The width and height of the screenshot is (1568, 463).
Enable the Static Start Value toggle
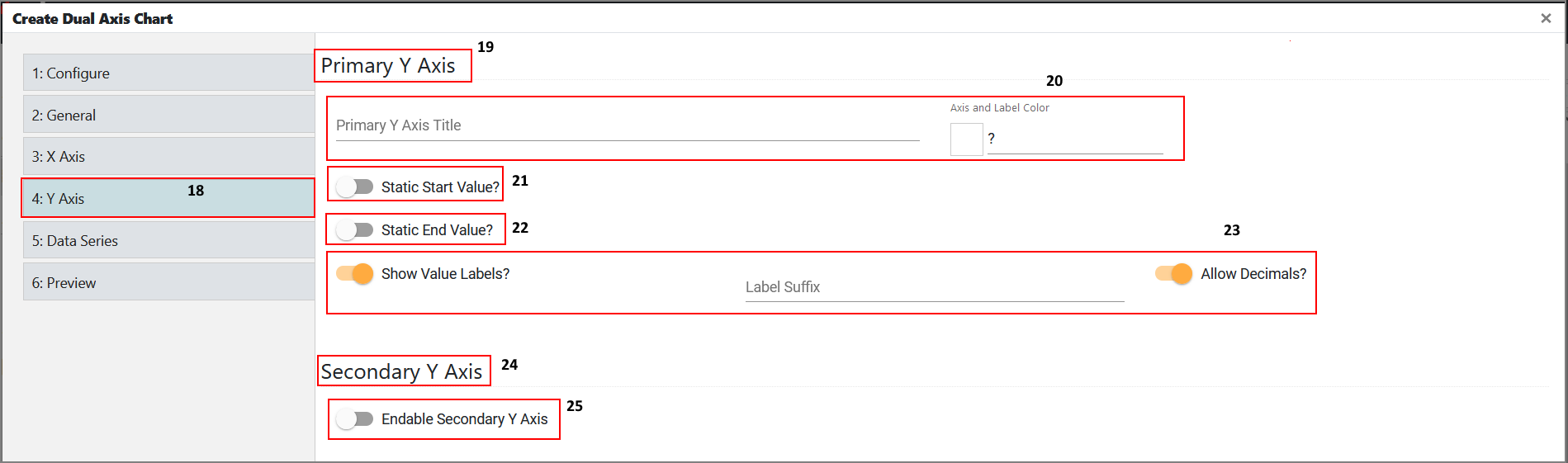click(x=355, y=187)
